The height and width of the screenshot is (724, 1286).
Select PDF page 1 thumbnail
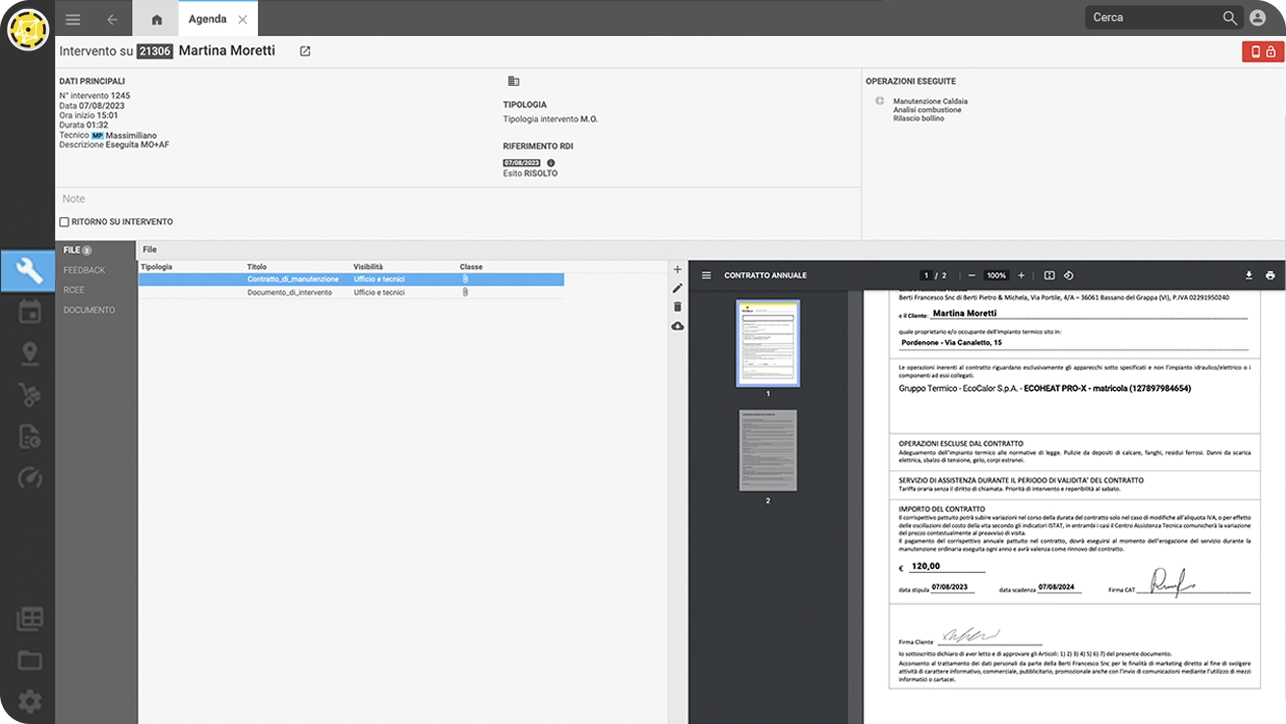pos(768,343)
